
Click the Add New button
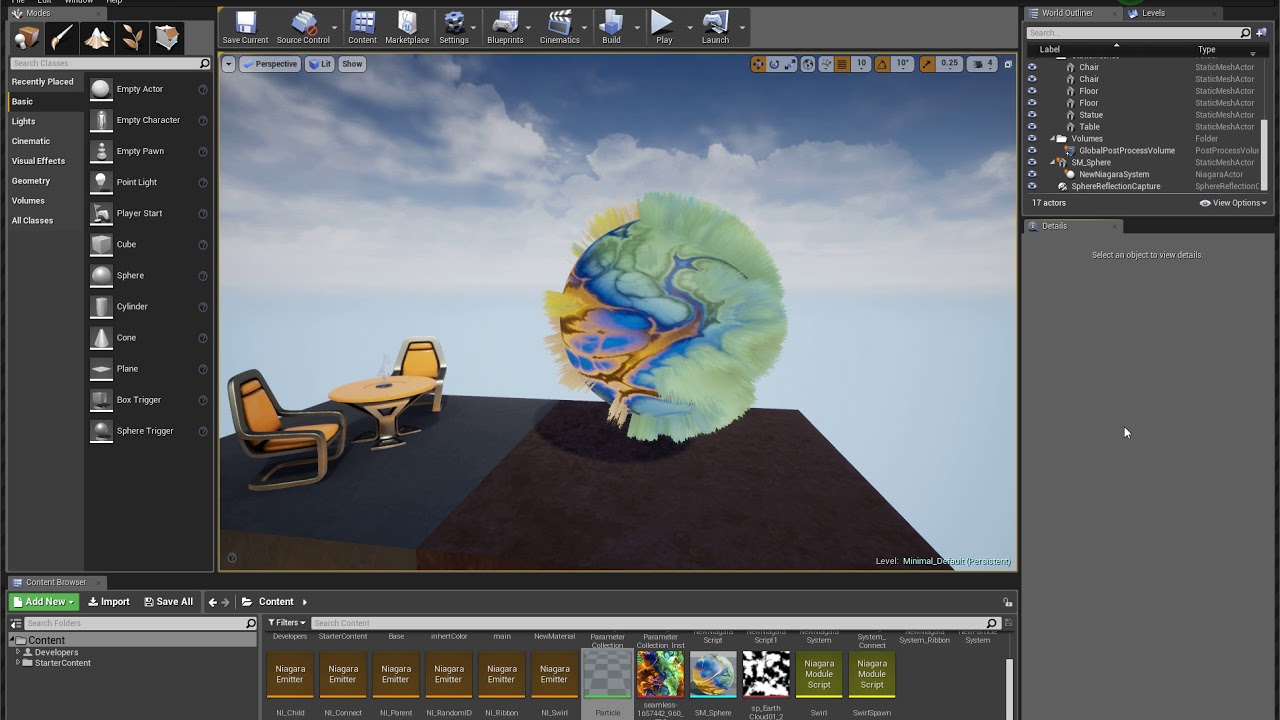click(44, 602)
